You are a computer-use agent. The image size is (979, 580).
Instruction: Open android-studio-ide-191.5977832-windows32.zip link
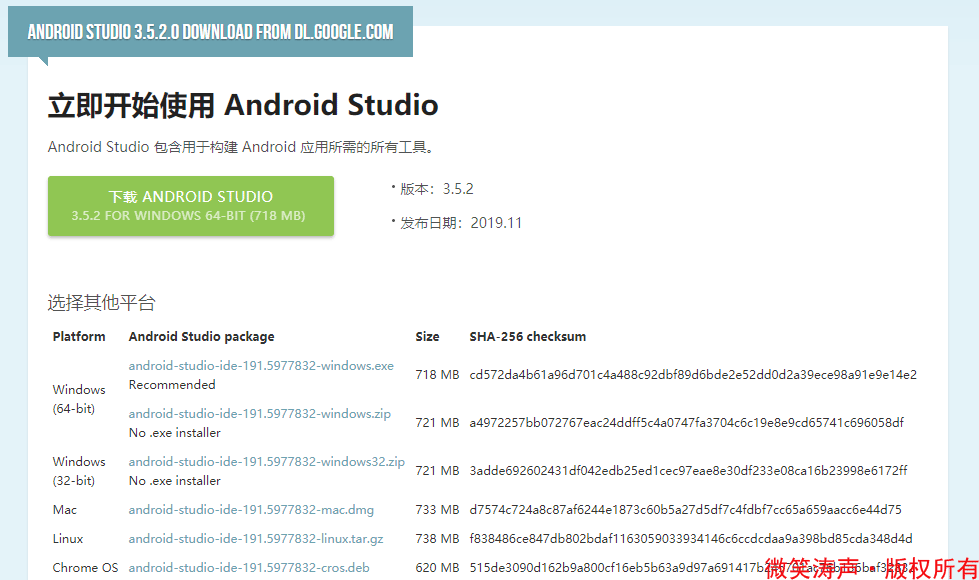click(x=267, y=462)
